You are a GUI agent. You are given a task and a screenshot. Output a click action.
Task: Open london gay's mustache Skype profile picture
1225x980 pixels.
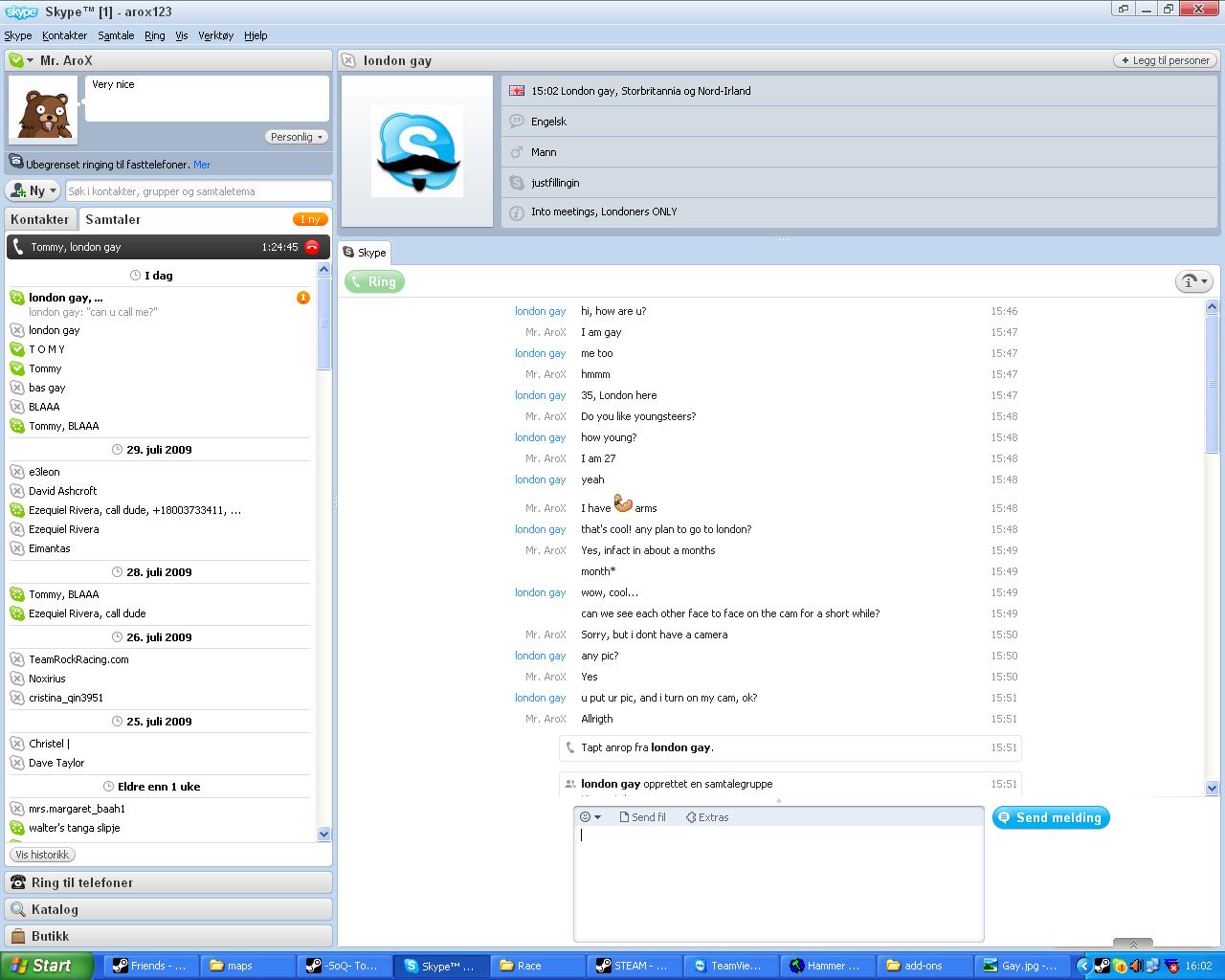click(417, 151)
